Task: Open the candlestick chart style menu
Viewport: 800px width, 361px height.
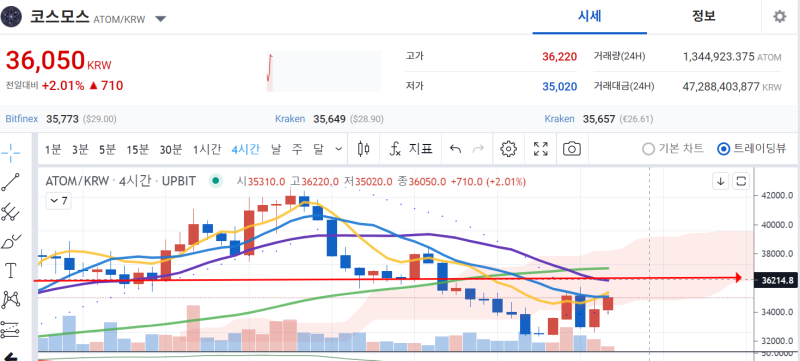Action: (x=364, y=149)
